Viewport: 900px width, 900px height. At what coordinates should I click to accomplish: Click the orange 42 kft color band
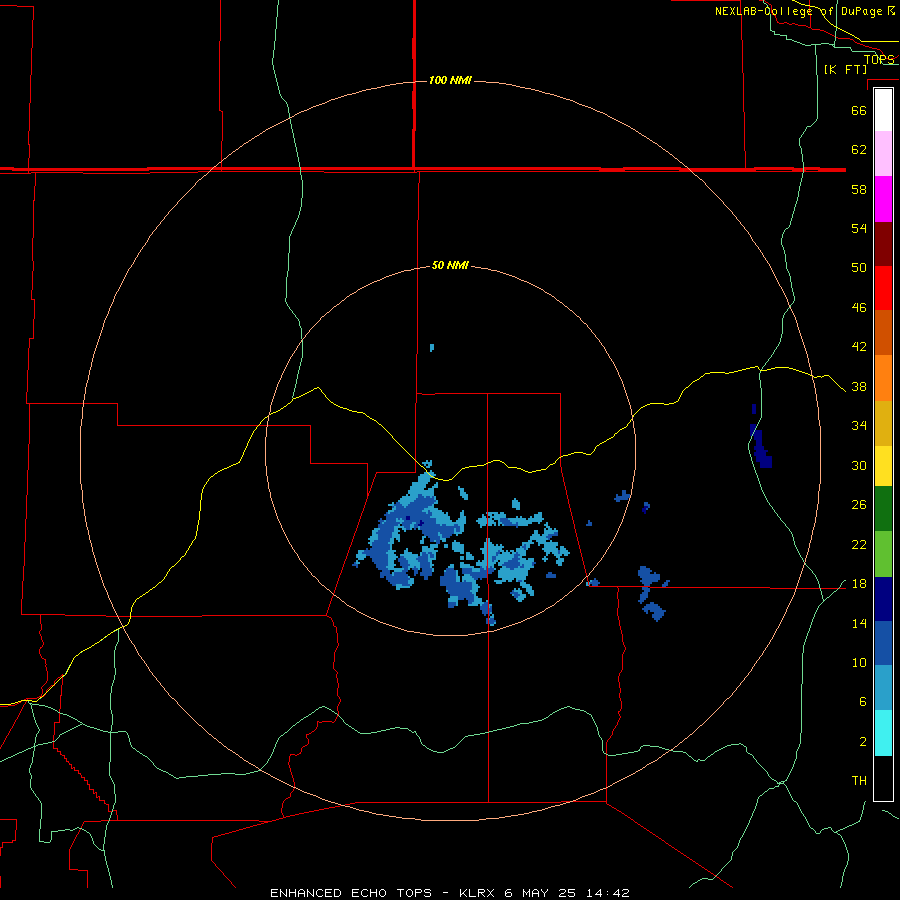coord(883,378)
